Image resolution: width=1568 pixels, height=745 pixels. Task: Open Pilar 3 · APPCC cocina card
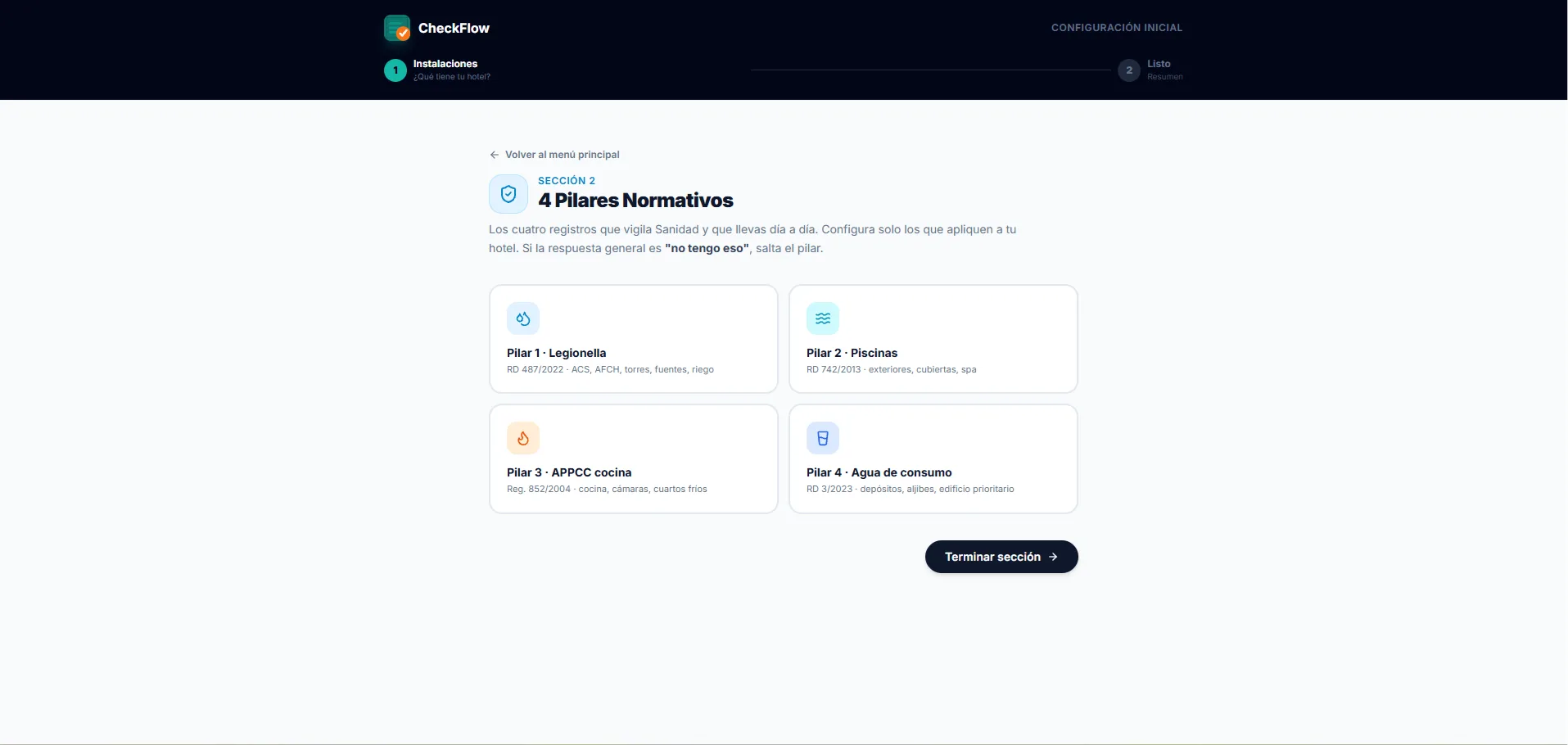(634, 459)
